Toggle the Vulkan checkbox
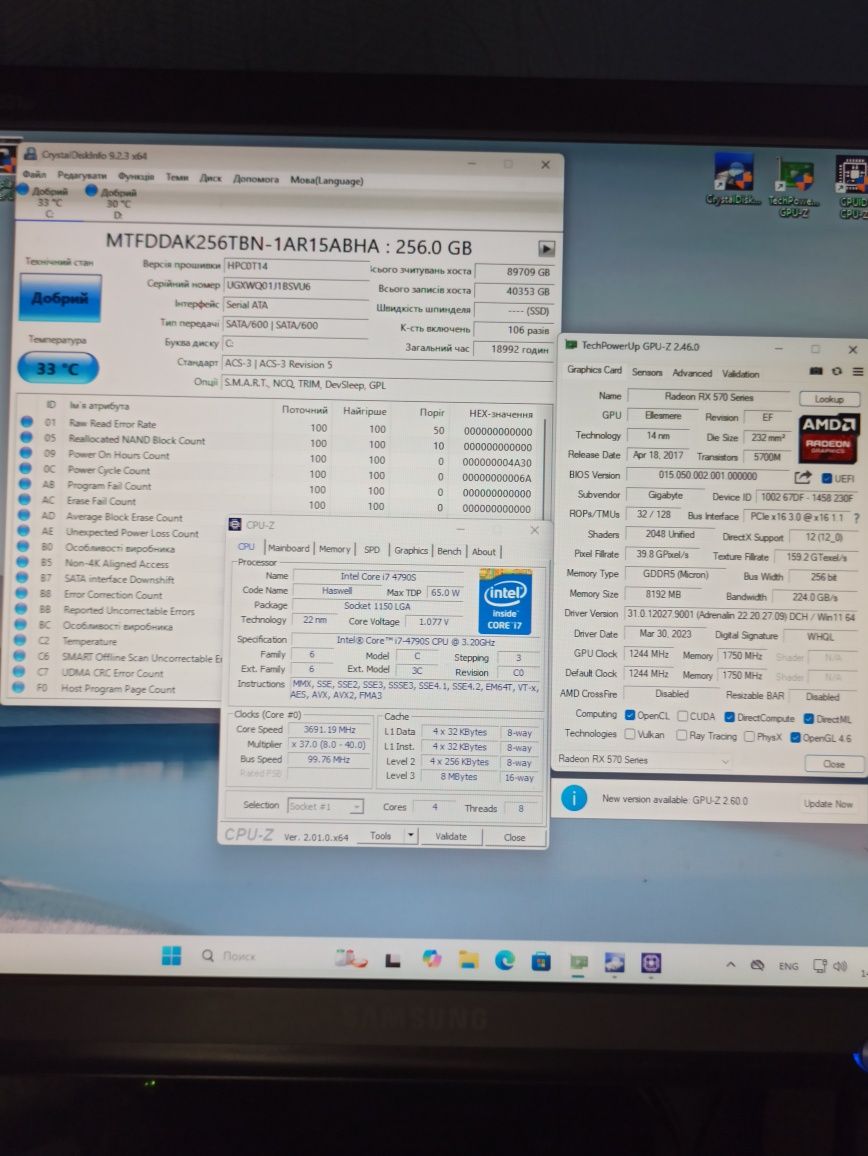The height and width of the screenshot is (1156, 868). coord(630,734)
